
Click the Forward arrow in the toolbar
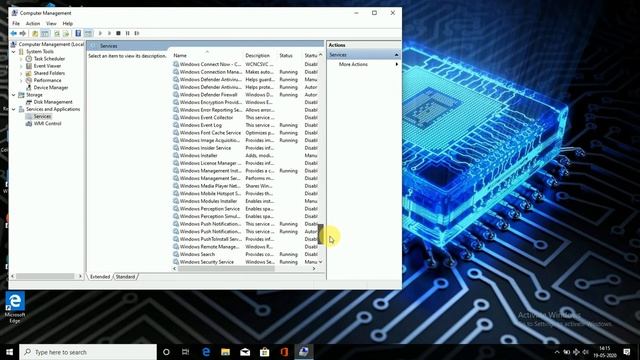[23, 33]
